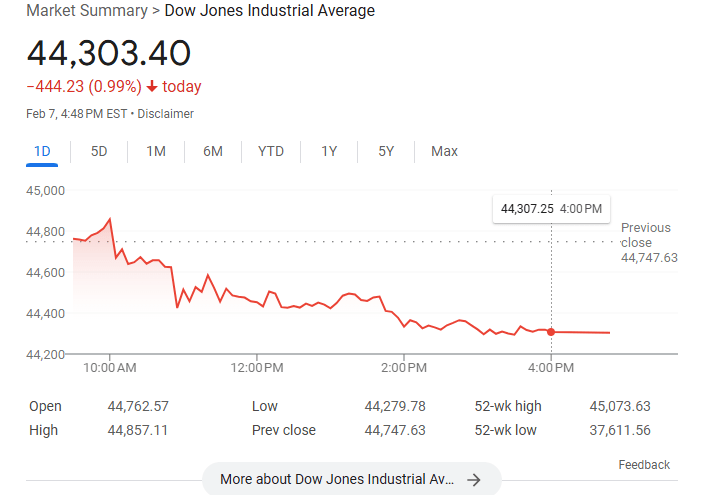The image size is (708, 495).
Task: Click the 44,307.25 4:00 PM tooltip
Action: [x=551, y=209]
